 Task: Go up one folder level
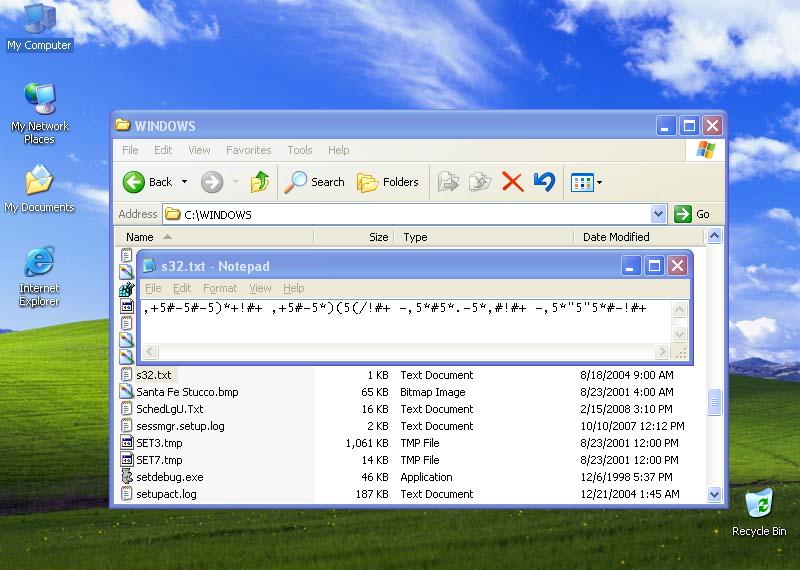(260, 182)
